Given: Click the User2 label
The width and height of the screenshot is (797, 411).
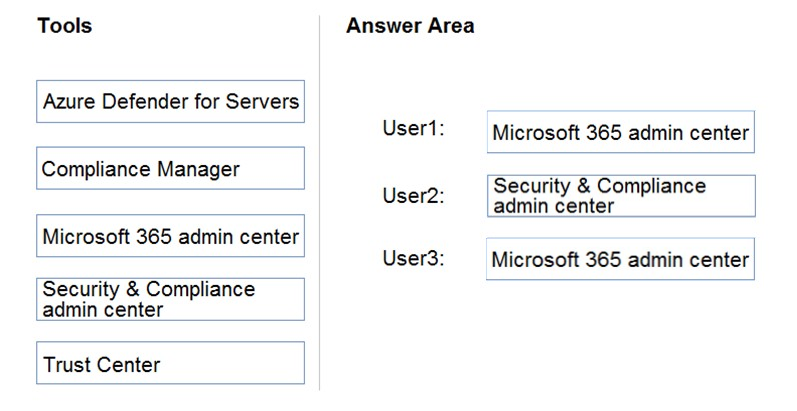Looking at the screenshot, I should pos(413,196).
